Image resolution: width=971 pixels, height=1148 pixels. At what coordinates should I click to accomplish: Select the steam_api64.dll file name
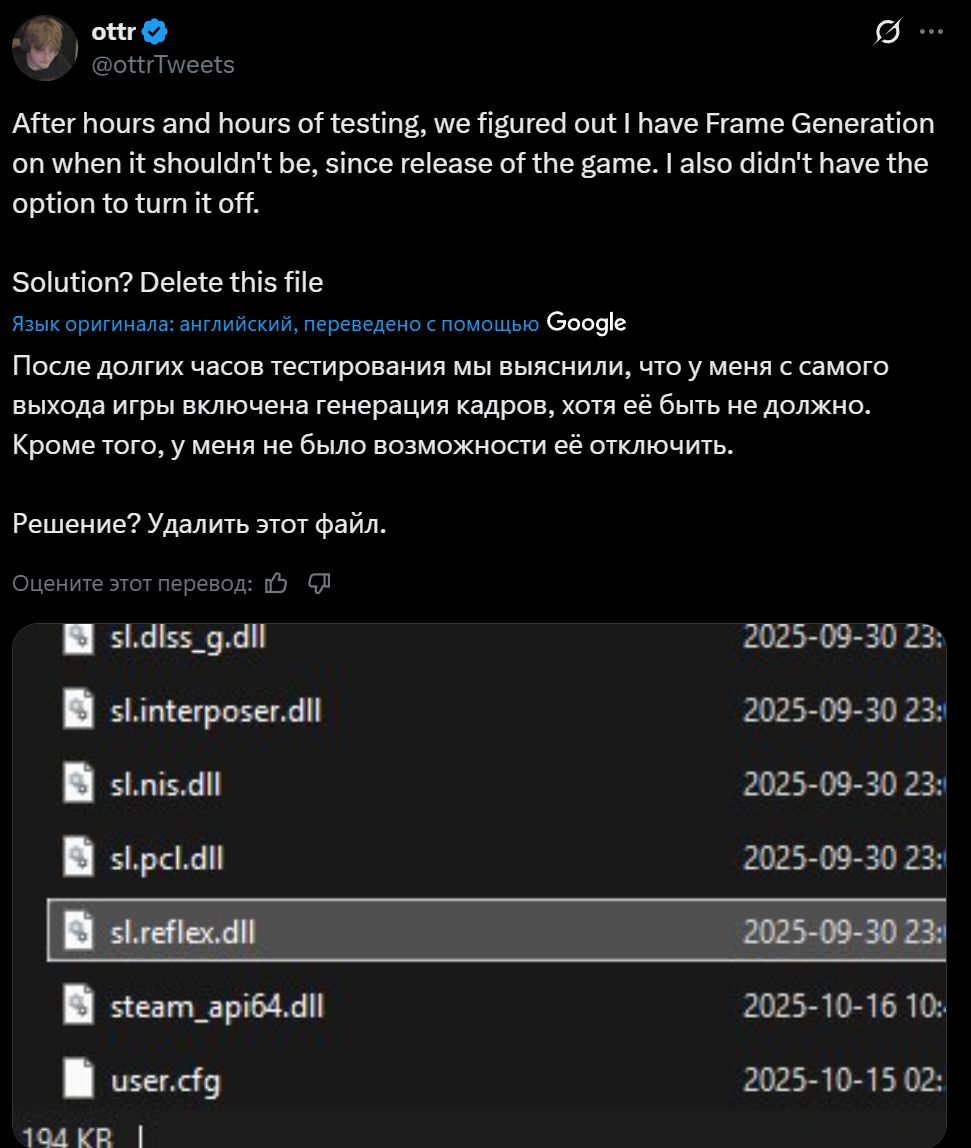click(x=216, y=1005)
